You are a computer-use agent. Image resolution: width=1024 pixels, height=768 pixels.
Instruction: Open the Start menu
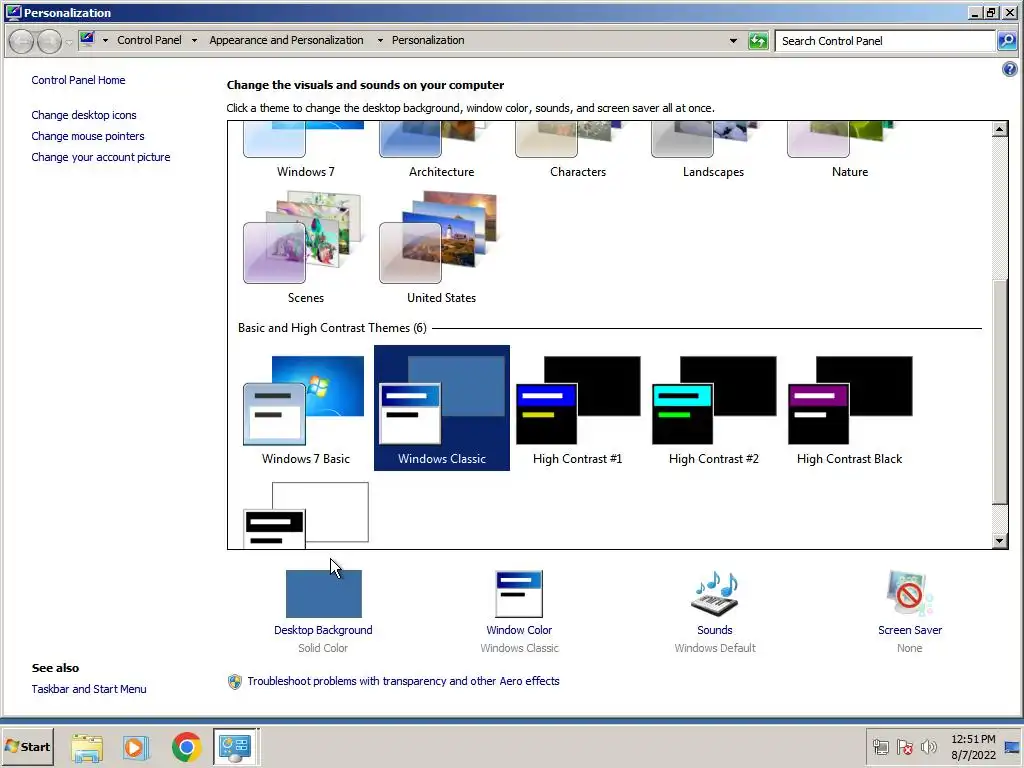pos(27,746)
